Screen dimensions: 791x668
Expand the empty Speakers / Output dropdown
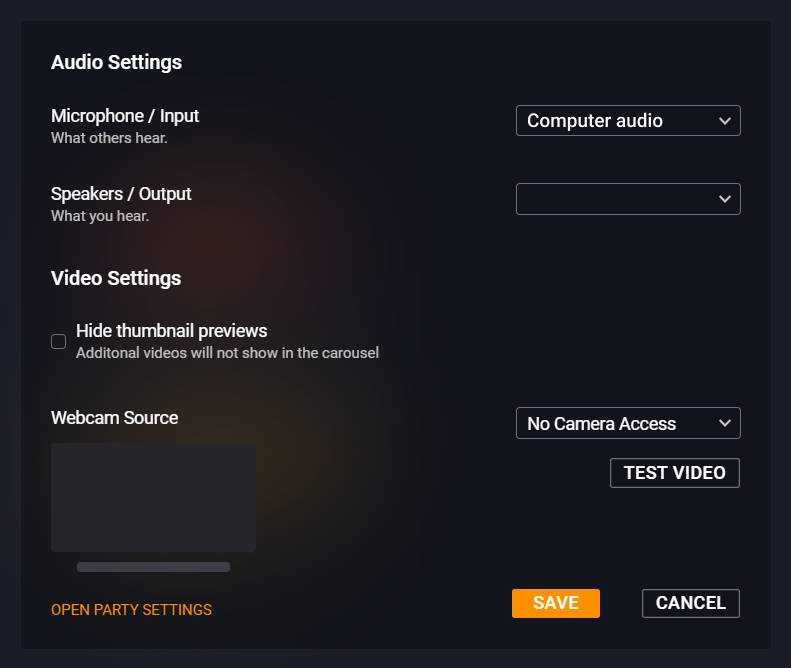pyautogui.click(x=615, y=199)
